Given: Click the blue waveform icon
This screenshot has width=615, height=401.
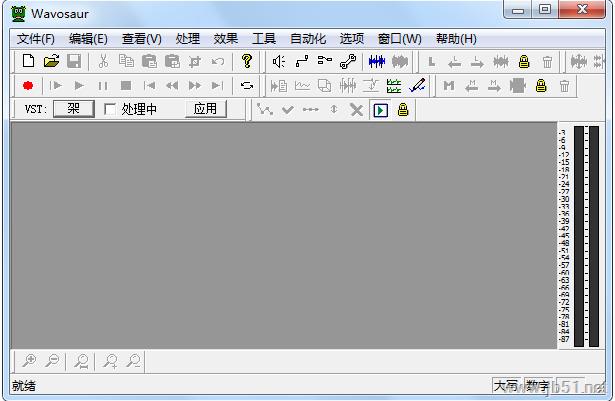Looking at the screenshot, I should [x=377, y=61].
